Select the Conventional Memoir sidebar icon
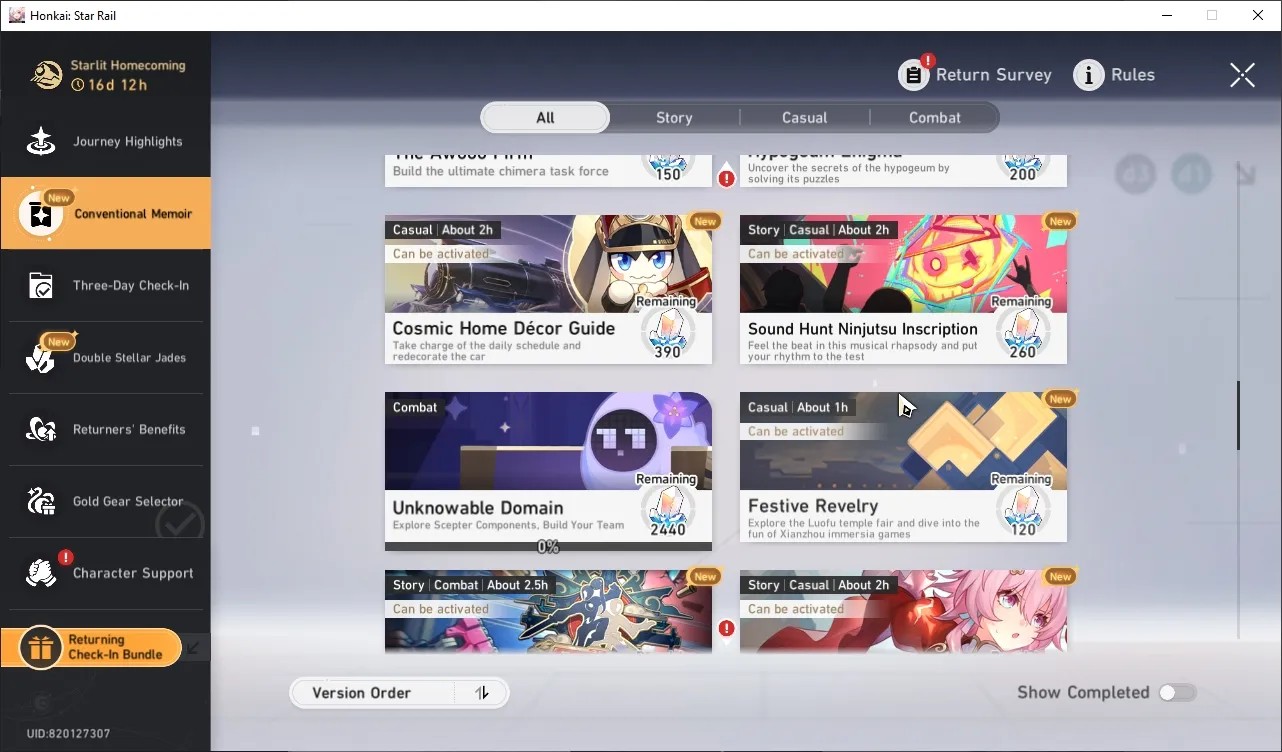This screenshot has width=1282, height=752. click(41, 213)
